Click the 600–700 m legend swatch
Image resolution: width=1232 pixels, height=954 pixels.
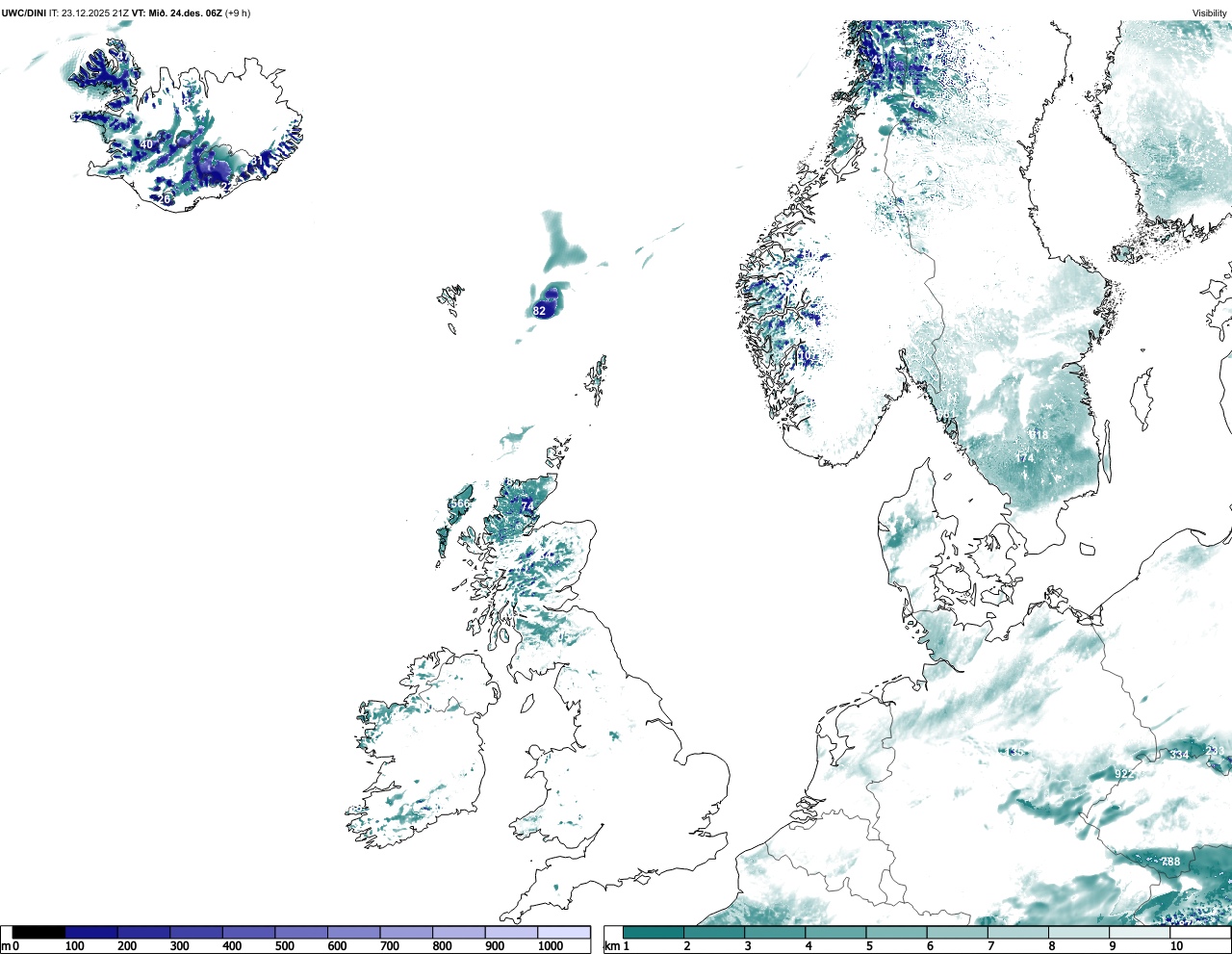click(x=354, y=932)
